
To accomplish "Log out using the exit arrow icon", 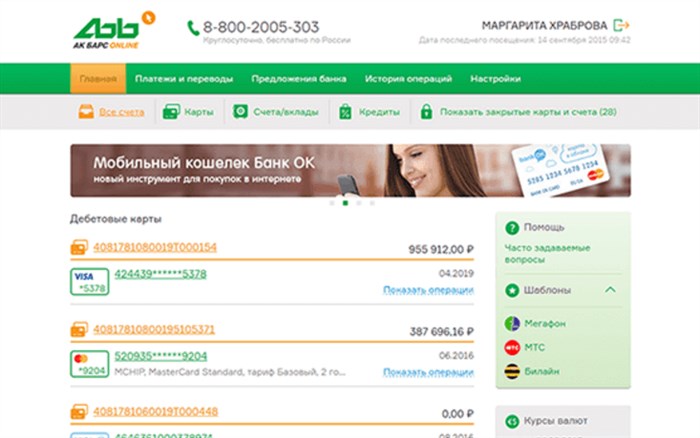I will pos(621,25).
